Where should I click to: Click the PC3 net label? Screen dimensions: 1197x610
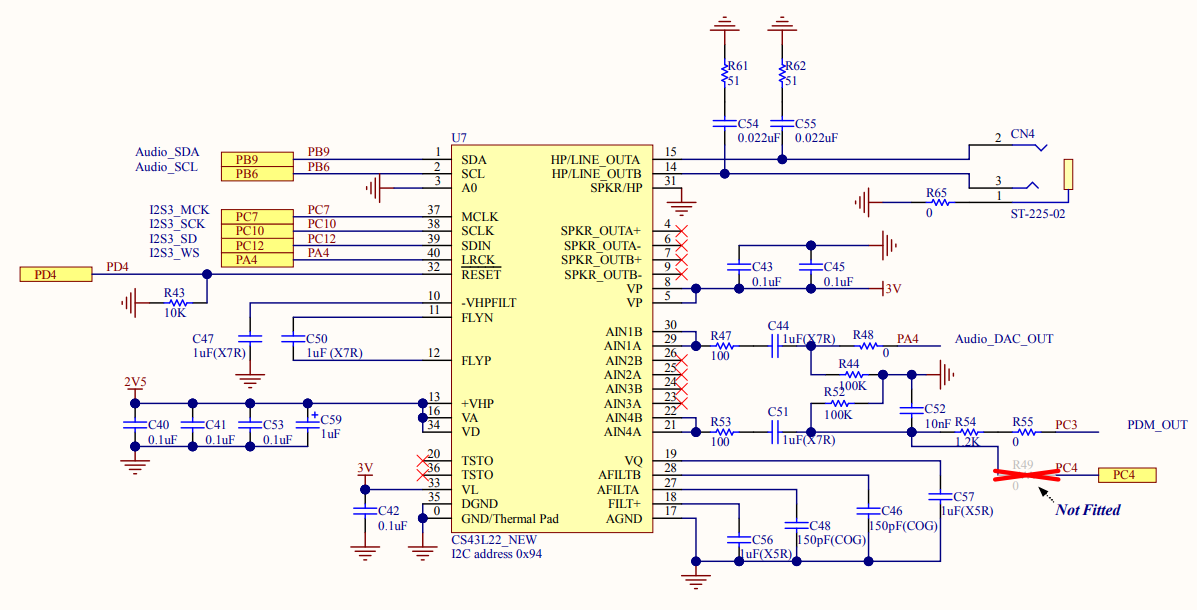(1066, 424)
